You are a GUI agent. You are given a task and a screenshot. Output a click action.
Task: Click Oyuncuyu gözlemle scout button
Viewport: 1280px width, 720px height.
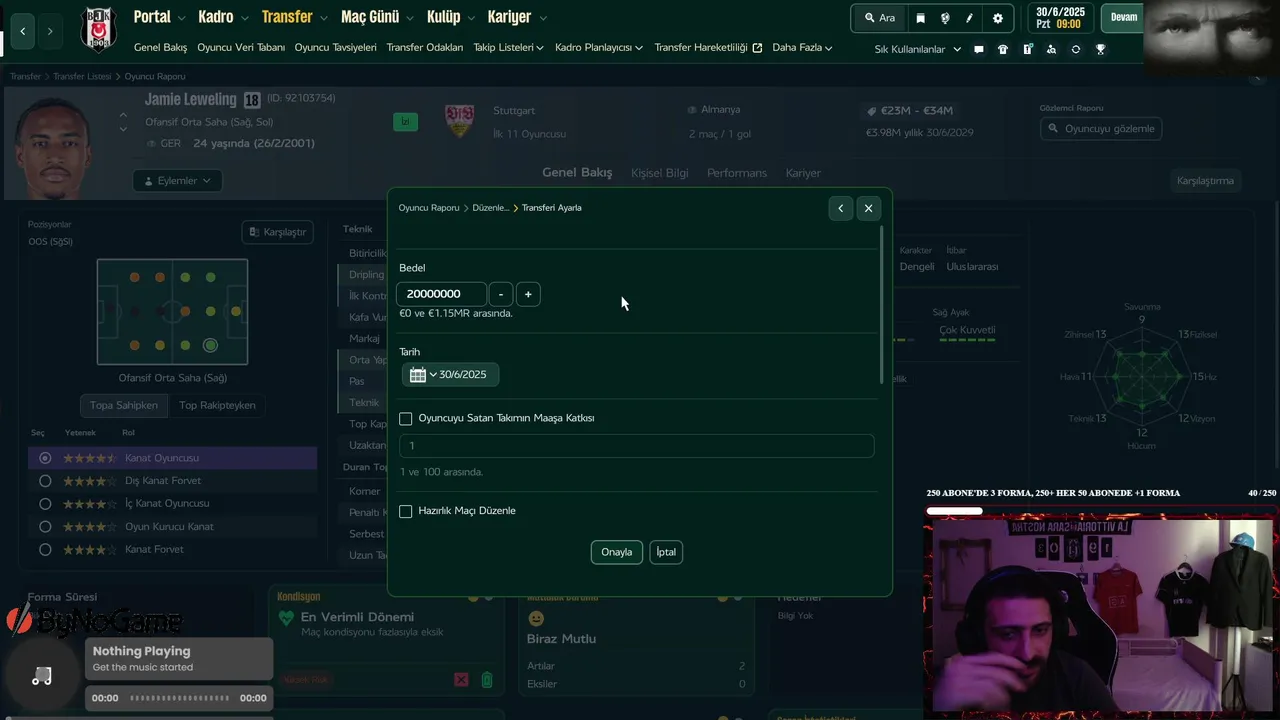1101,128
